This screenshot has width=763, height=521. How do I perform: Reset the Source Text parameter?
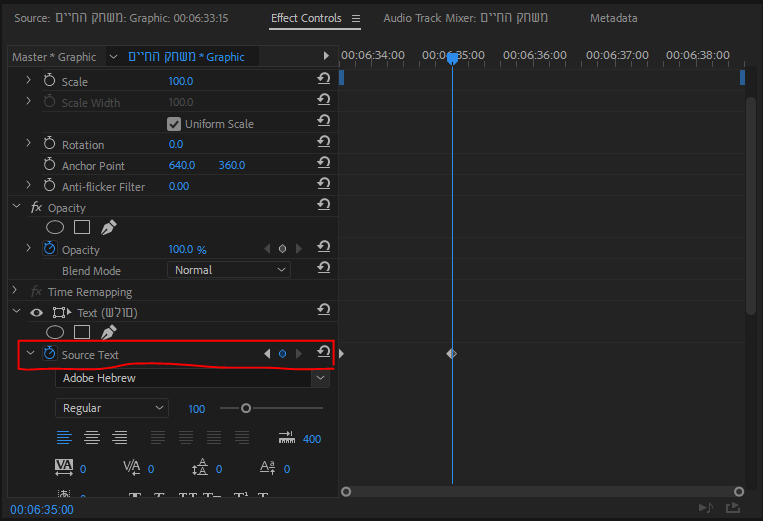pyautogui.click(x=324, y=351)
